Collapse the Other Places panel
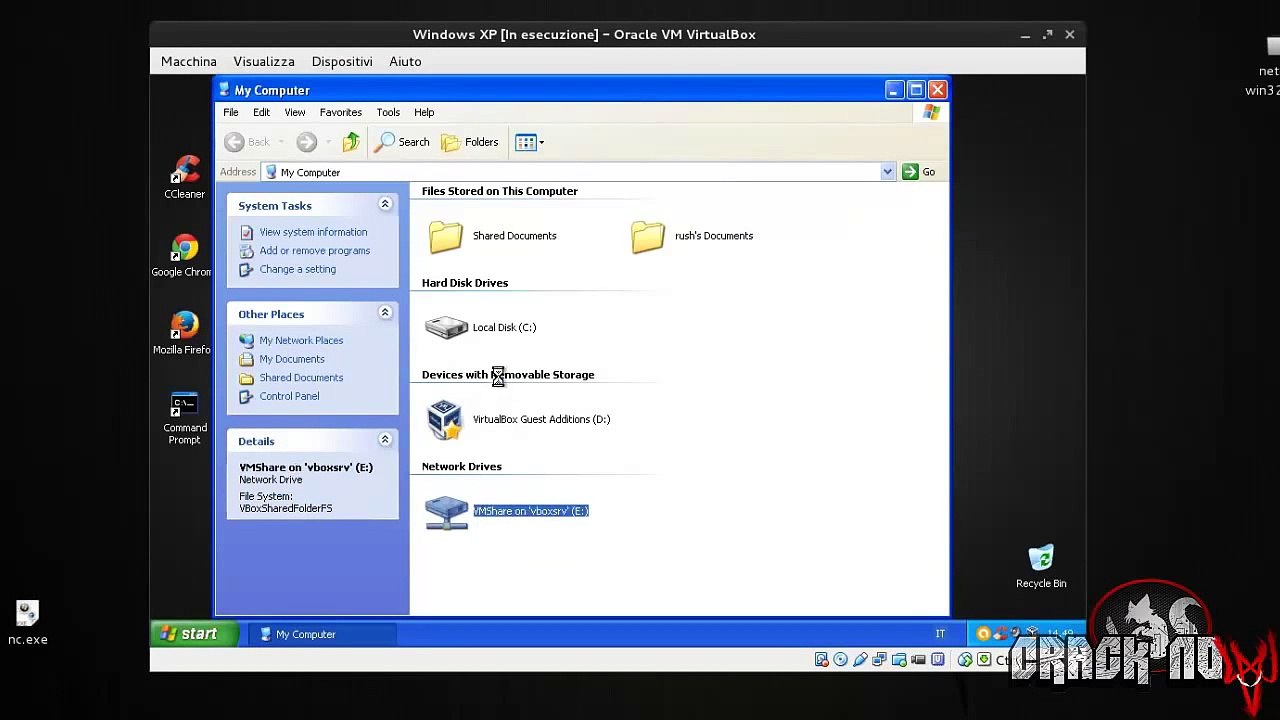1280x720 pixels. (385, 313)
